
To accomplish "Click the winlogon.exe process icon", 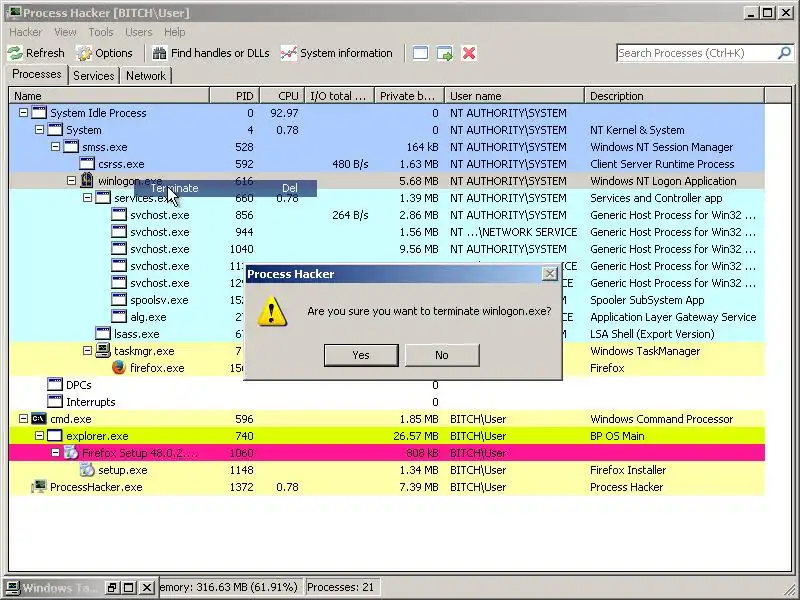I will [x=87, y=181].
